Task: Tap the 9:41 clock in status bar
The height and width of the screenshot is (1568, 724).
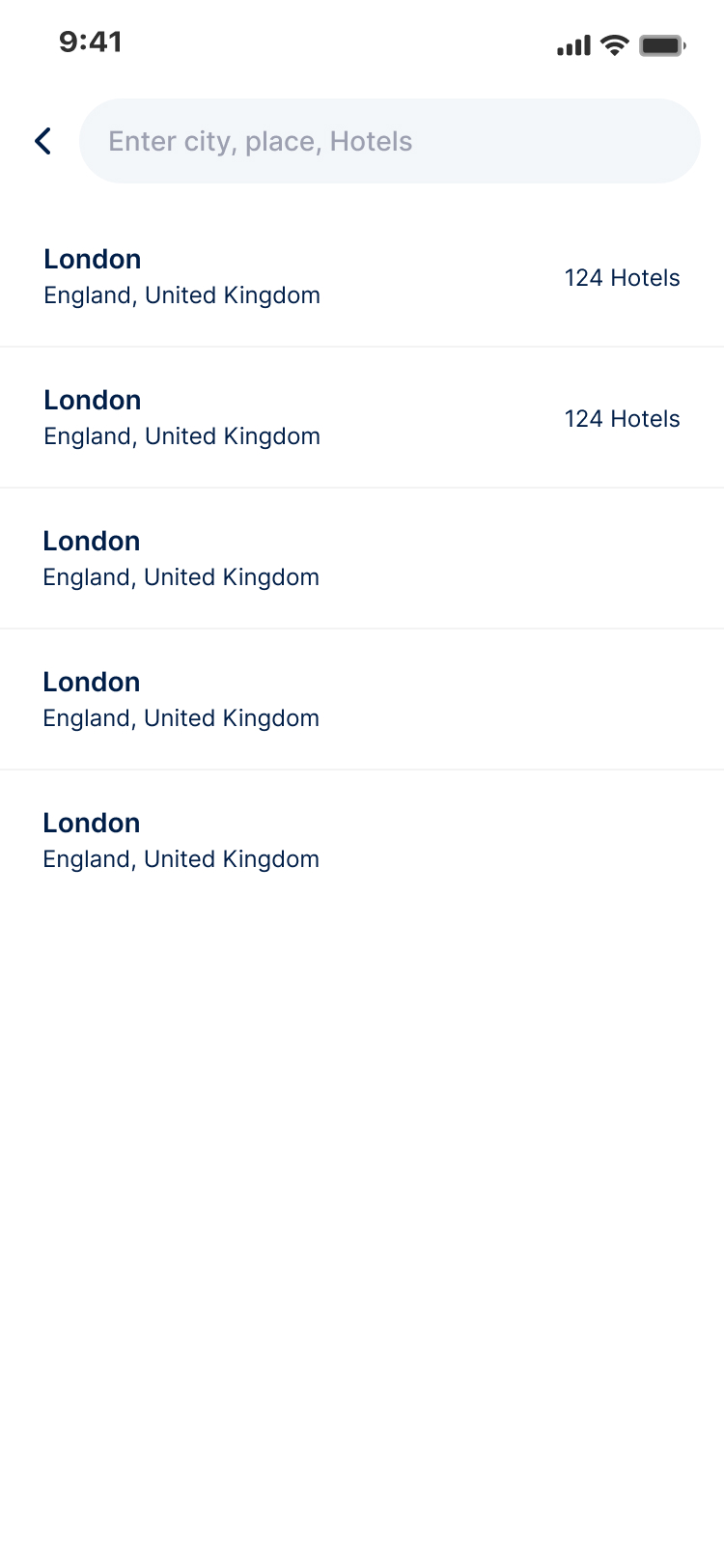Action: pos(91,42)
